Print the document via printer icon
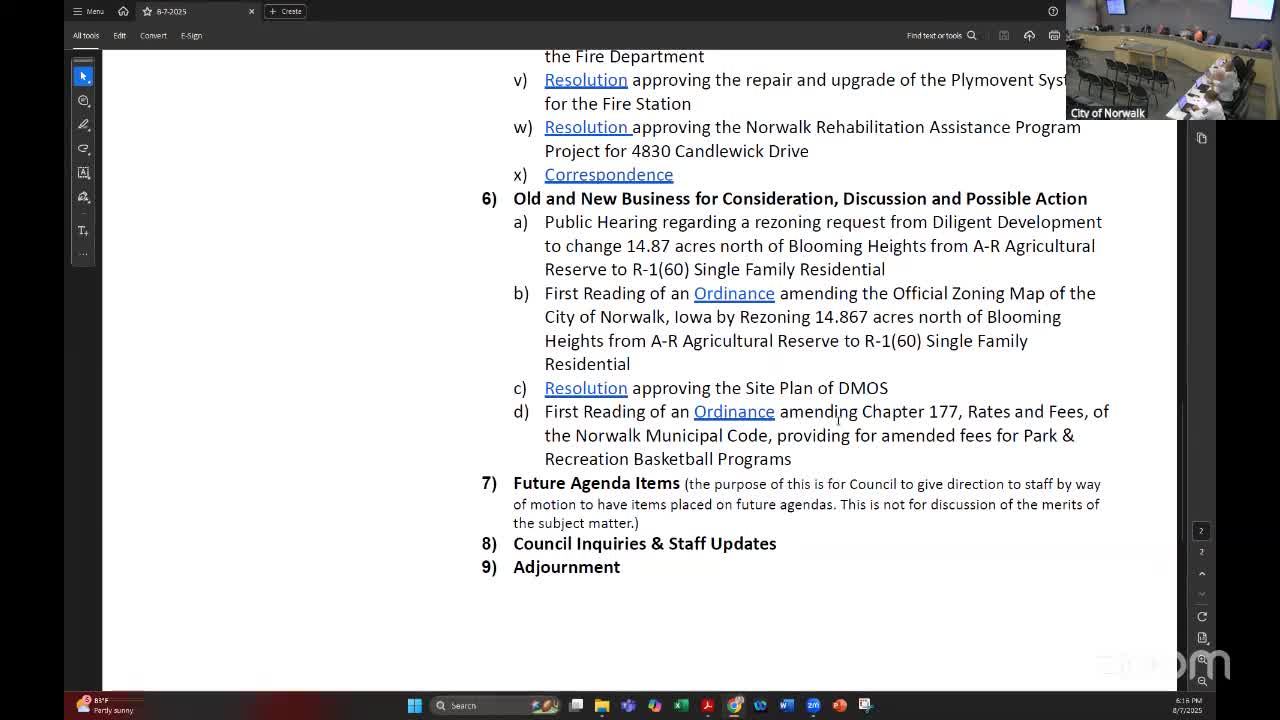 [1054, 36]
